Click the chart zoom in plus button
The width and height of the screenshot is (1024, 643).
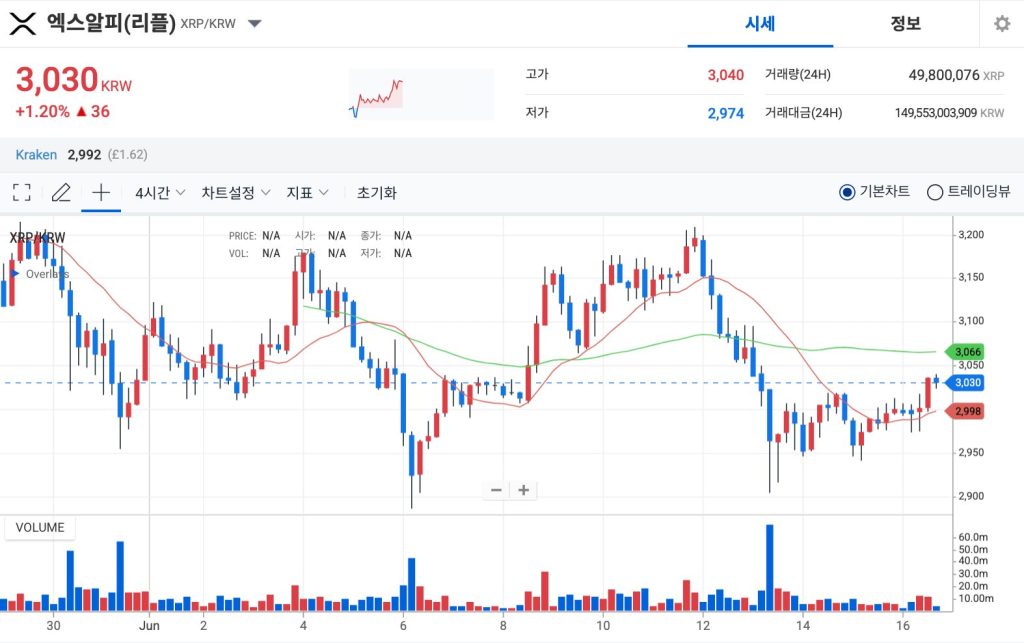(x=523, y=490)
